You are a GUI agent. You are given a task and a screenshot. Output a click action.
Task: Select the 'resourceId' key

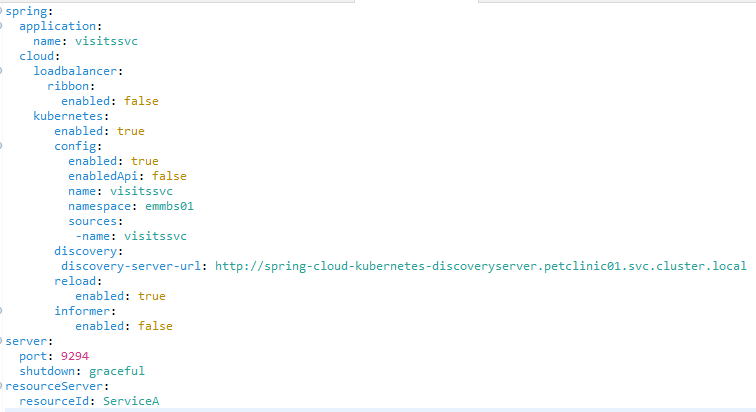click(54, 401)
